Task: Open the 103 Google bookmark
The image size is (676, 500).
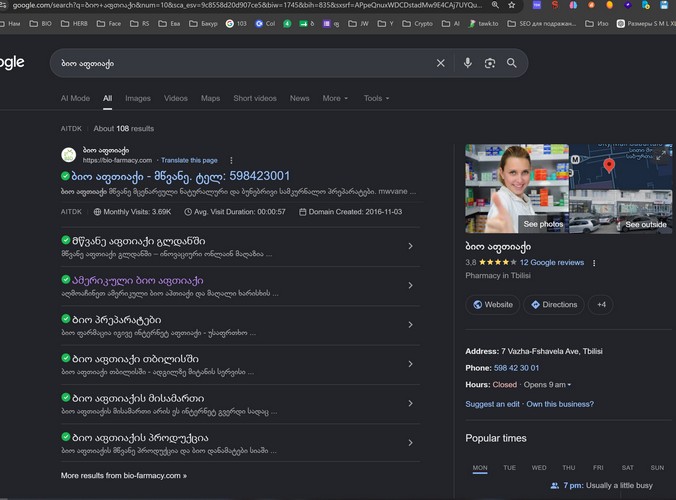Action: pyautogui.click(x=236, y=23)
